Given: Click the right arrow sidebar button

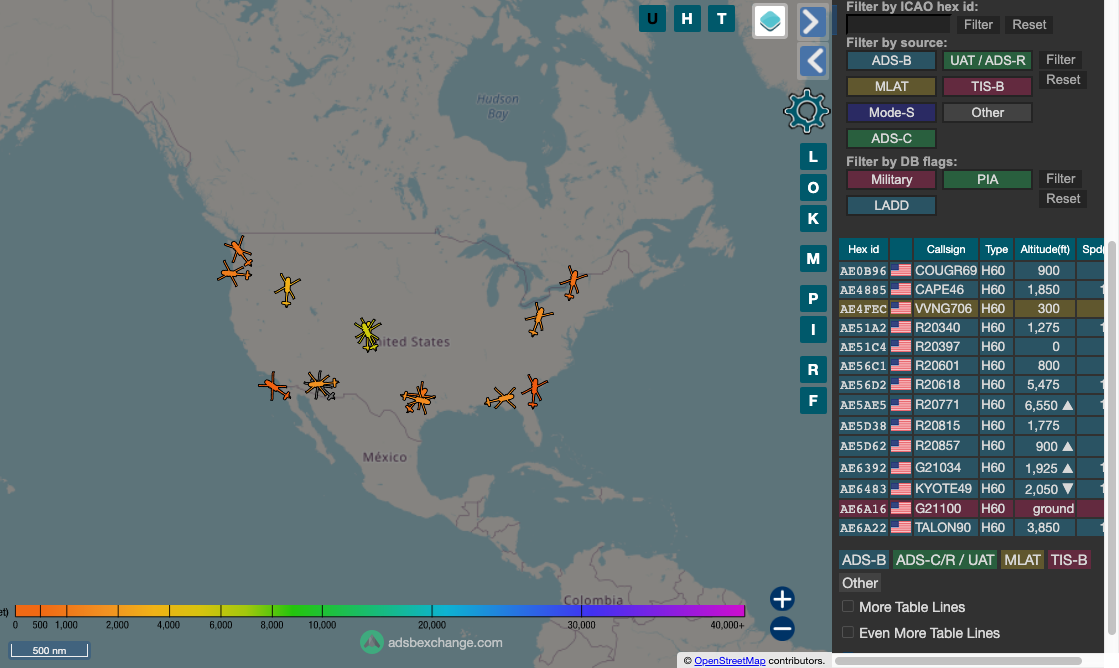Looking at the screenshot, I should tap(813, 21).
